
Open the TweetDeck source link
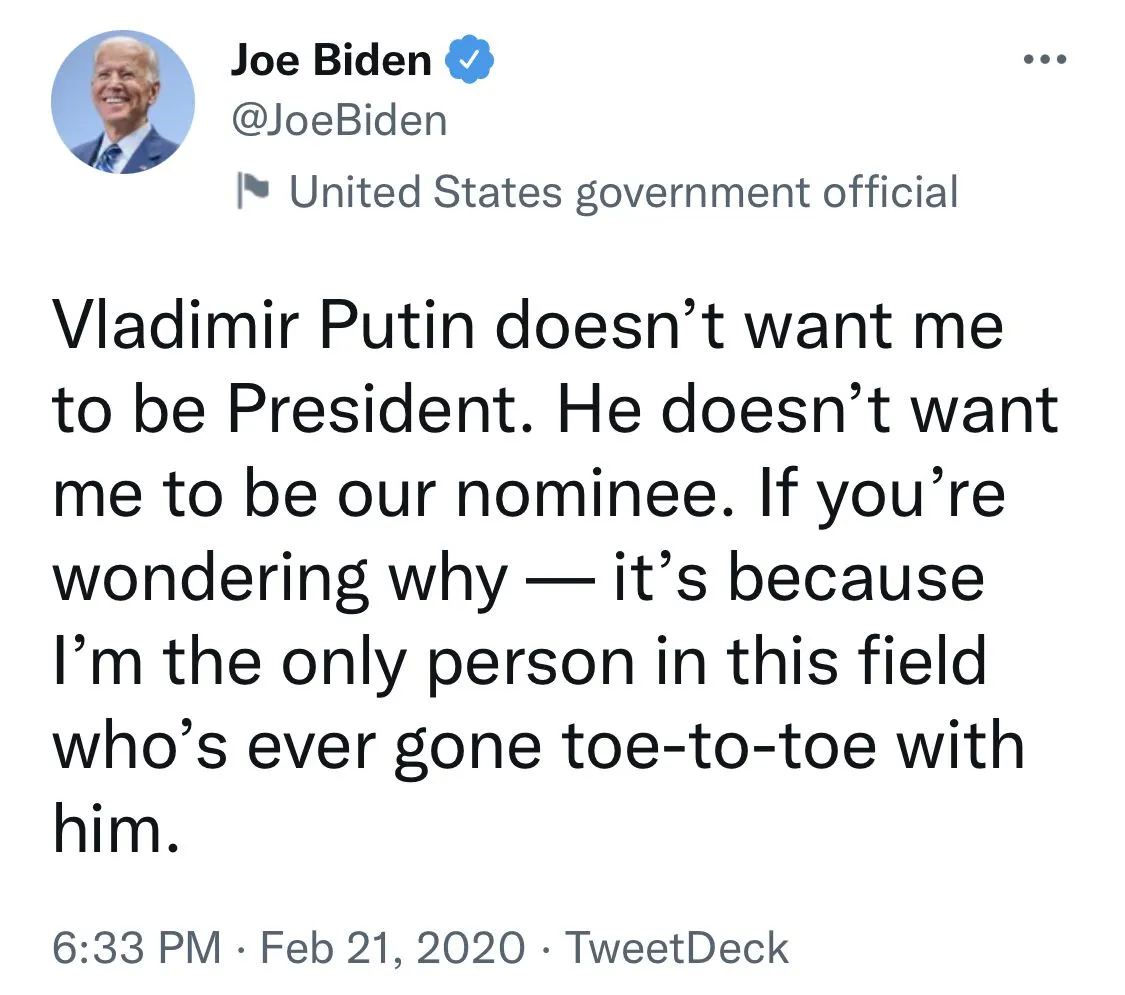coord(678,948)
